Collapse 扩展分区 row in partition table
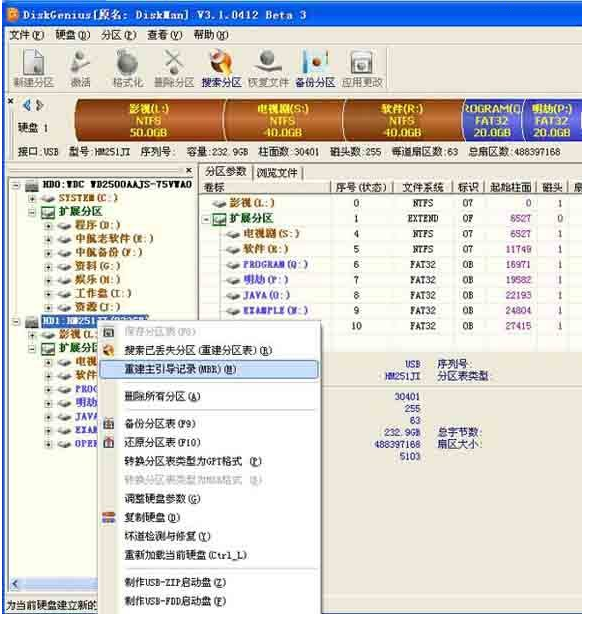The width and height of the screenshot is (594, 617). [206, 219]
